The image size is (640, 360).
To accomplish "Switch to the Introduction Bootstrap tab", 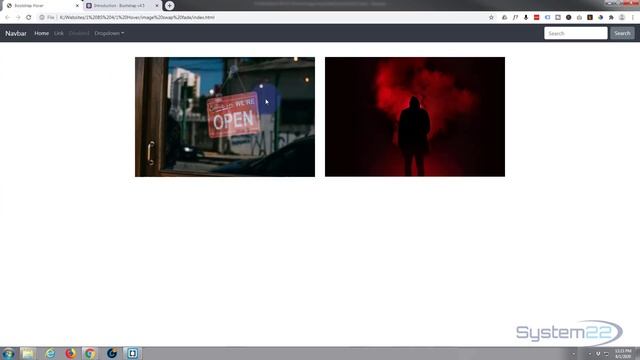I will click(x=119, y=6).
